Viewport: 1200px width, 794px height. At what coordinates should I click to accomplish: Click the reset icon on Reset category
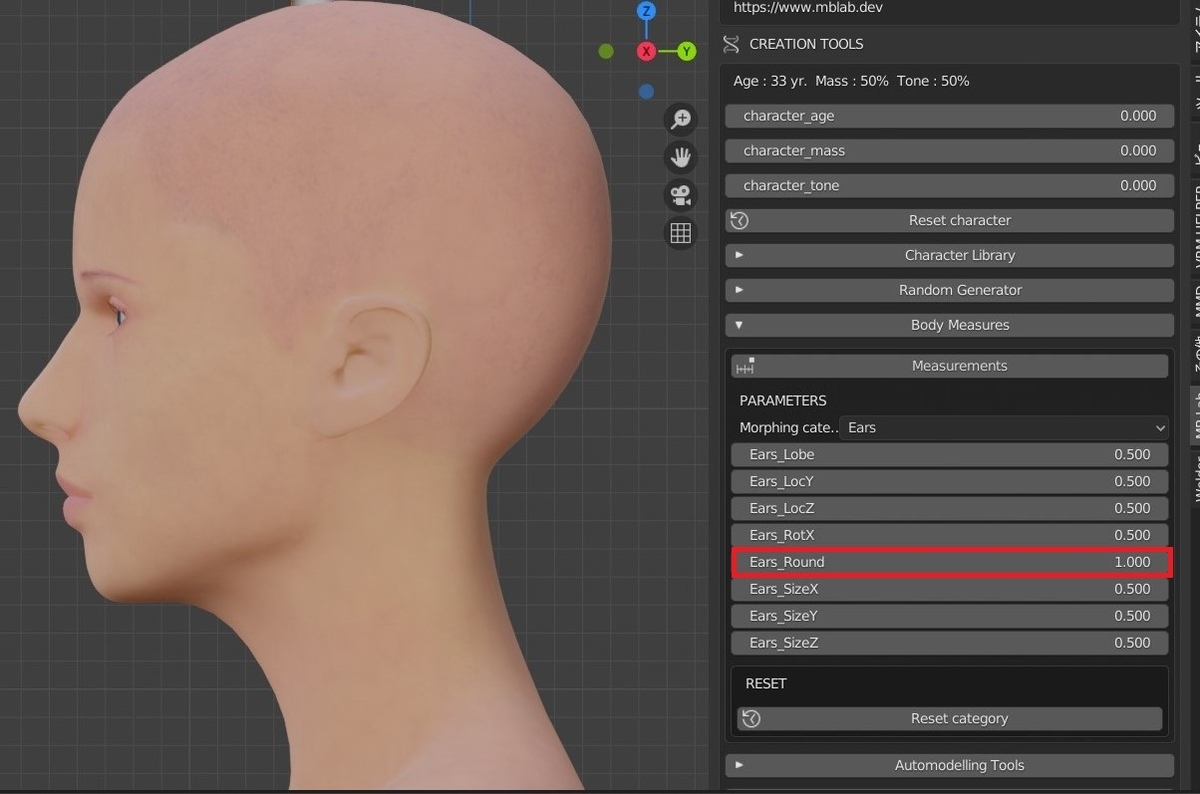click(x=752, y=718)
